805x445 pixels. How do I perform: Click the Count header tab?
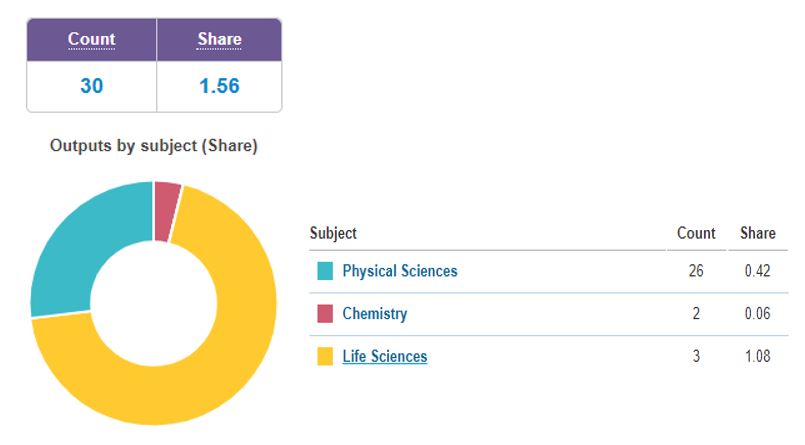tap(91, 39)
